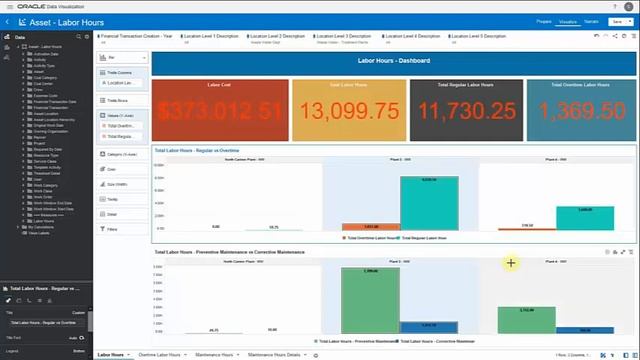Click the Filters funnel icon in grammar panel
This screenshot has height=360, width=640.
[x=102, y=229]
